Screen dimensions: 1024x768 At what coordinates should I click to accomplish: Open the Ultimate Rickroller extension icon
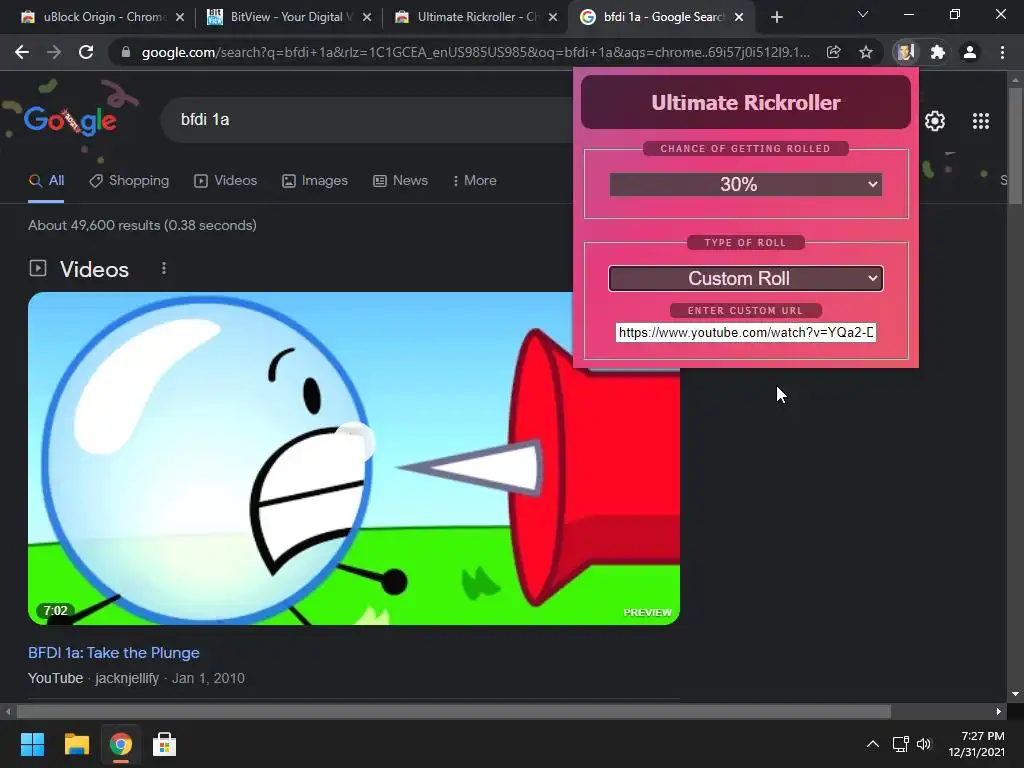pos(905,52)
